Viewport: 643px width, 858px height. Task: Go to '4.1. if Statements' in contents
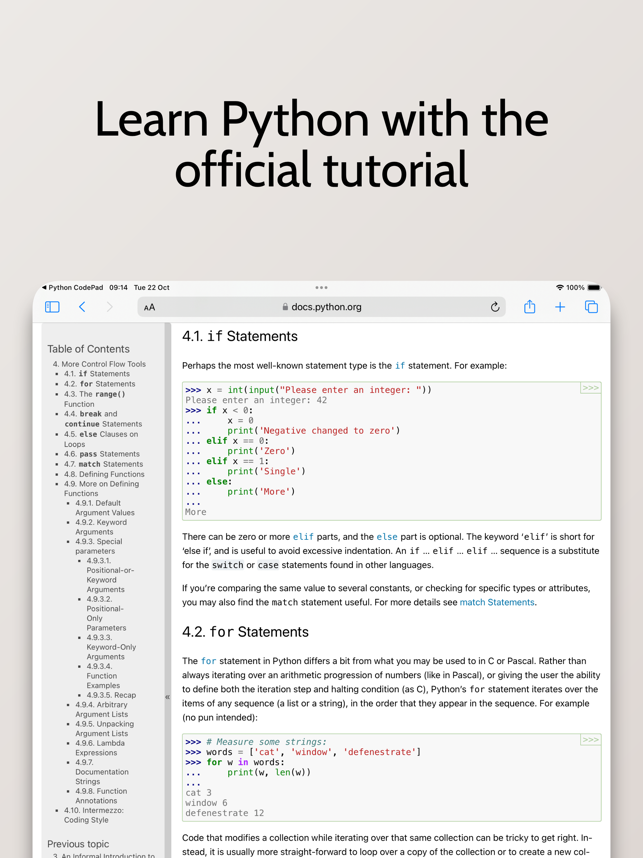tap(97, 374)
